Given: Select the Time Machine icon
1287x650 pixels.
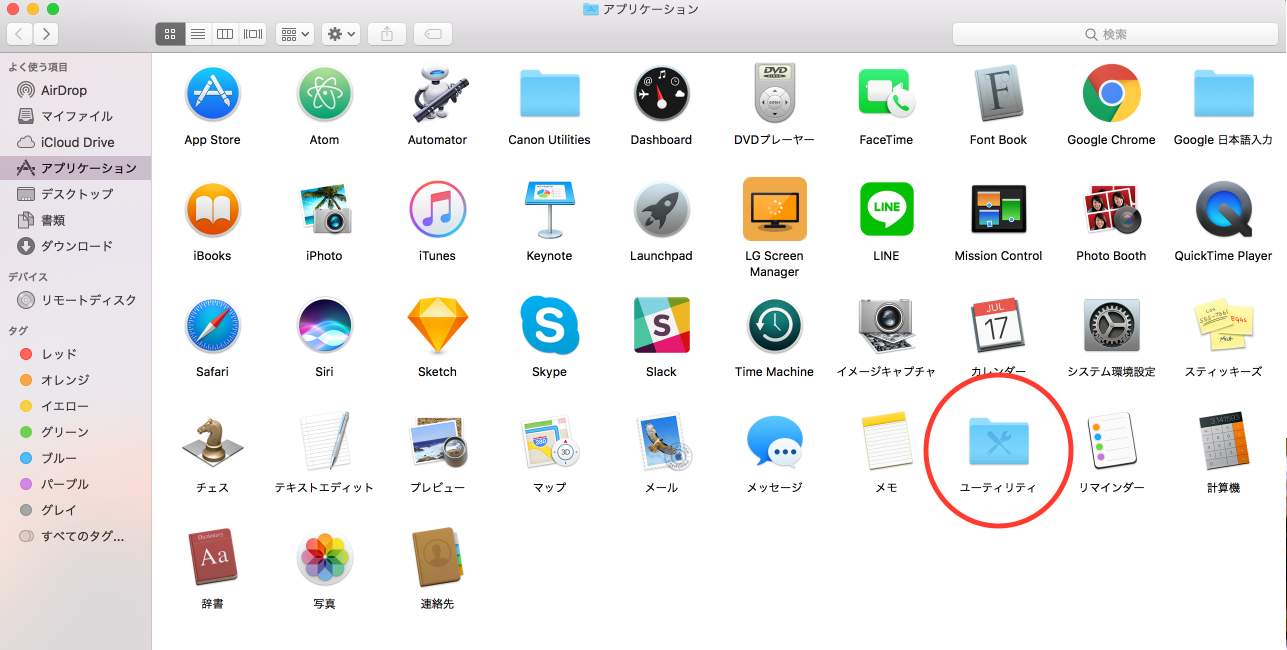Looking at the screenshot, I should 774,327.
